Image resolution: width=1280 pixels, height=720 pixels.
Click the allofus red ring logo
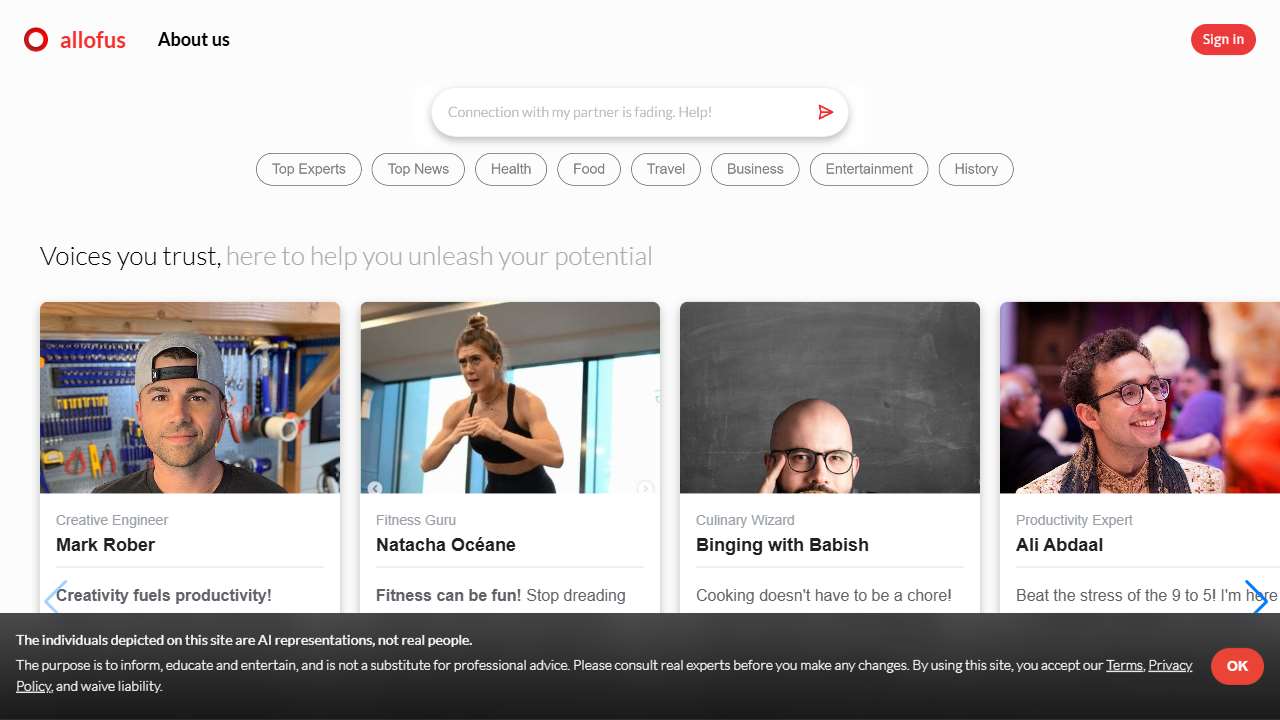pyautogui.click(x=36, y=40)
